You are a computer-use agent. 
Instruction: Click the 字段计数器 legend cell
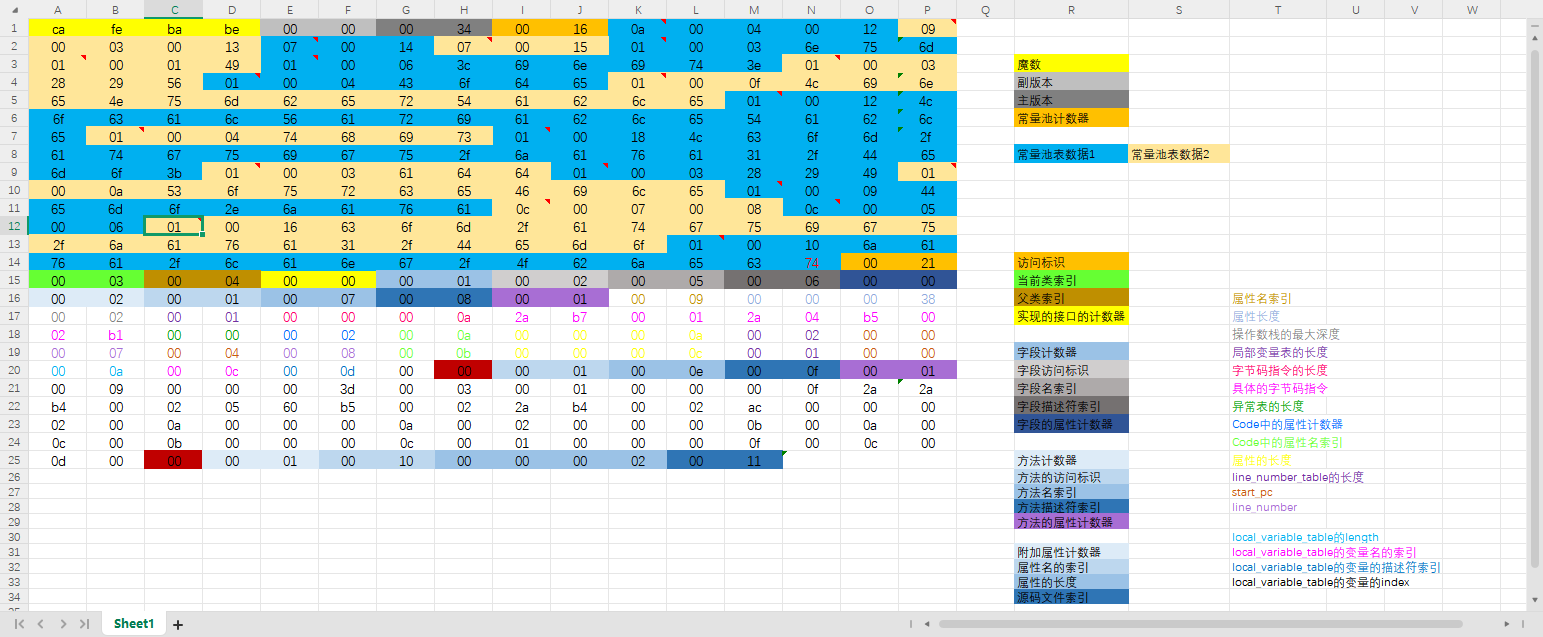(x=1071, y=353)
